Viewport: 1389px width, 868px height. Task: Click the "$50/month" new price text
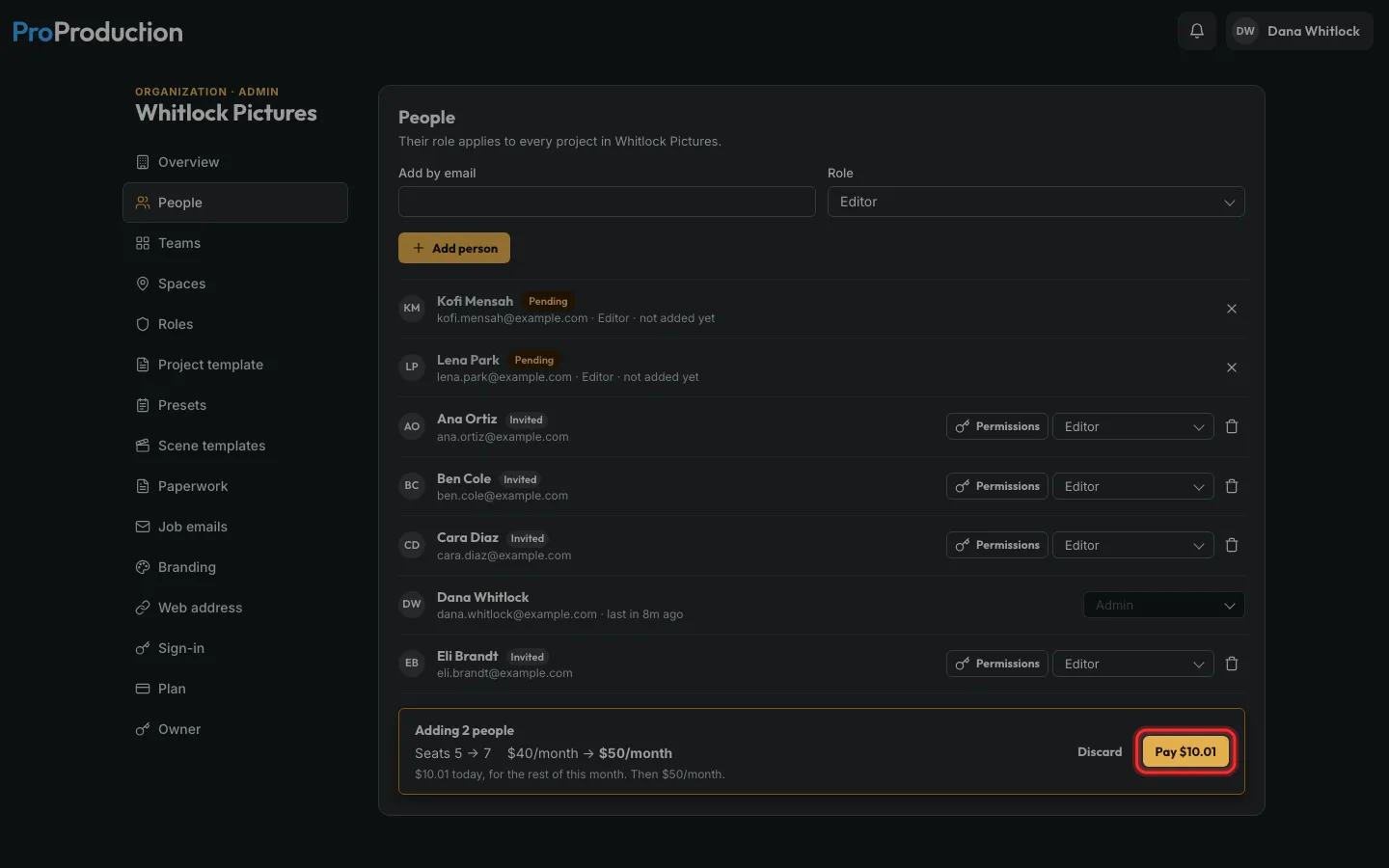(636, 753)
